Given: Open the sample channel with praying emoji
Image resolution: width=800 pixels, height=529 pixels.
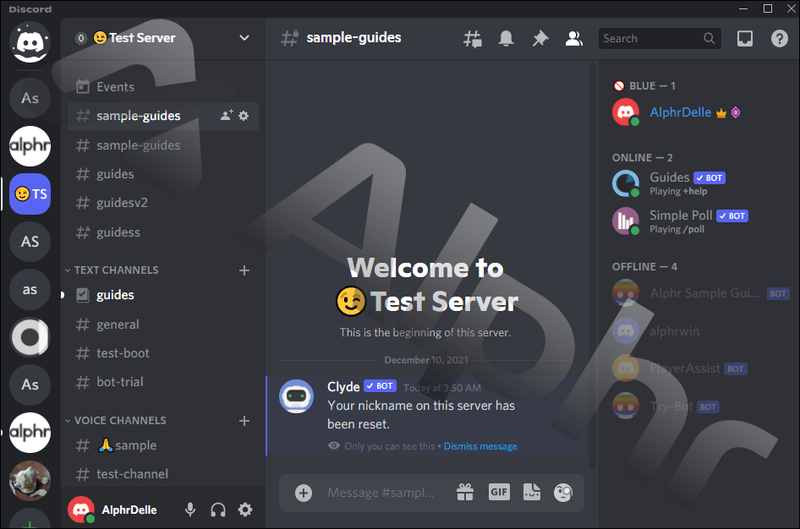Looking at the screenshot, I should tap(163, 445).
